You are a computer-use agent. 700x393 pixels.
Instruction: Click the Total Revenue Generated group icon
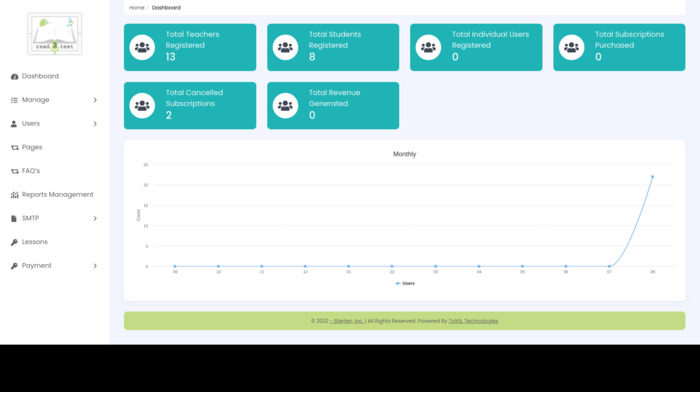(285, 105)
